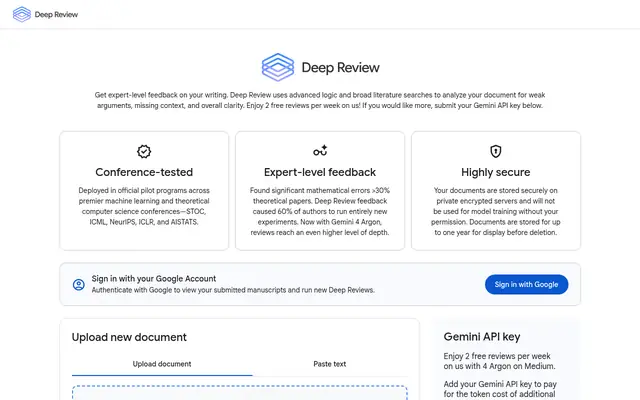The width and height of the screenshot is (640, 400).
Task: Click text 'Enjoy 2 free reviews per week on us with 4 Argon'
Action: [x=498, y=361]
